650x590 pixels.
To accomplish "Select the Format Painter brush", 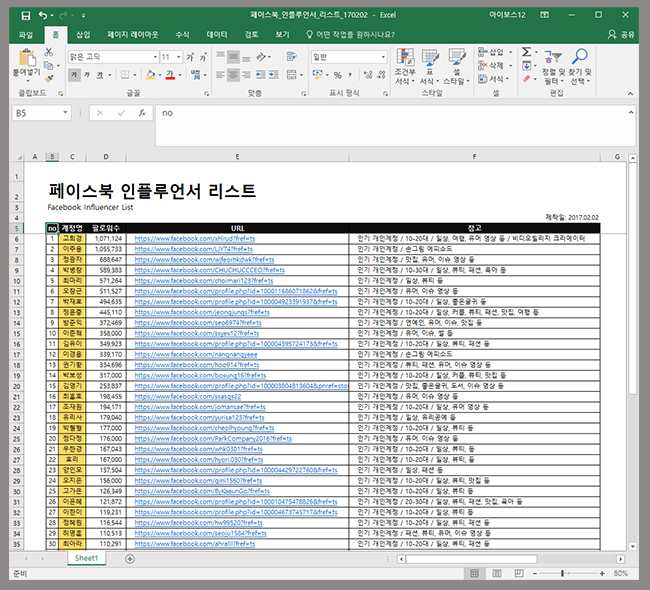I will pos(49,78).
